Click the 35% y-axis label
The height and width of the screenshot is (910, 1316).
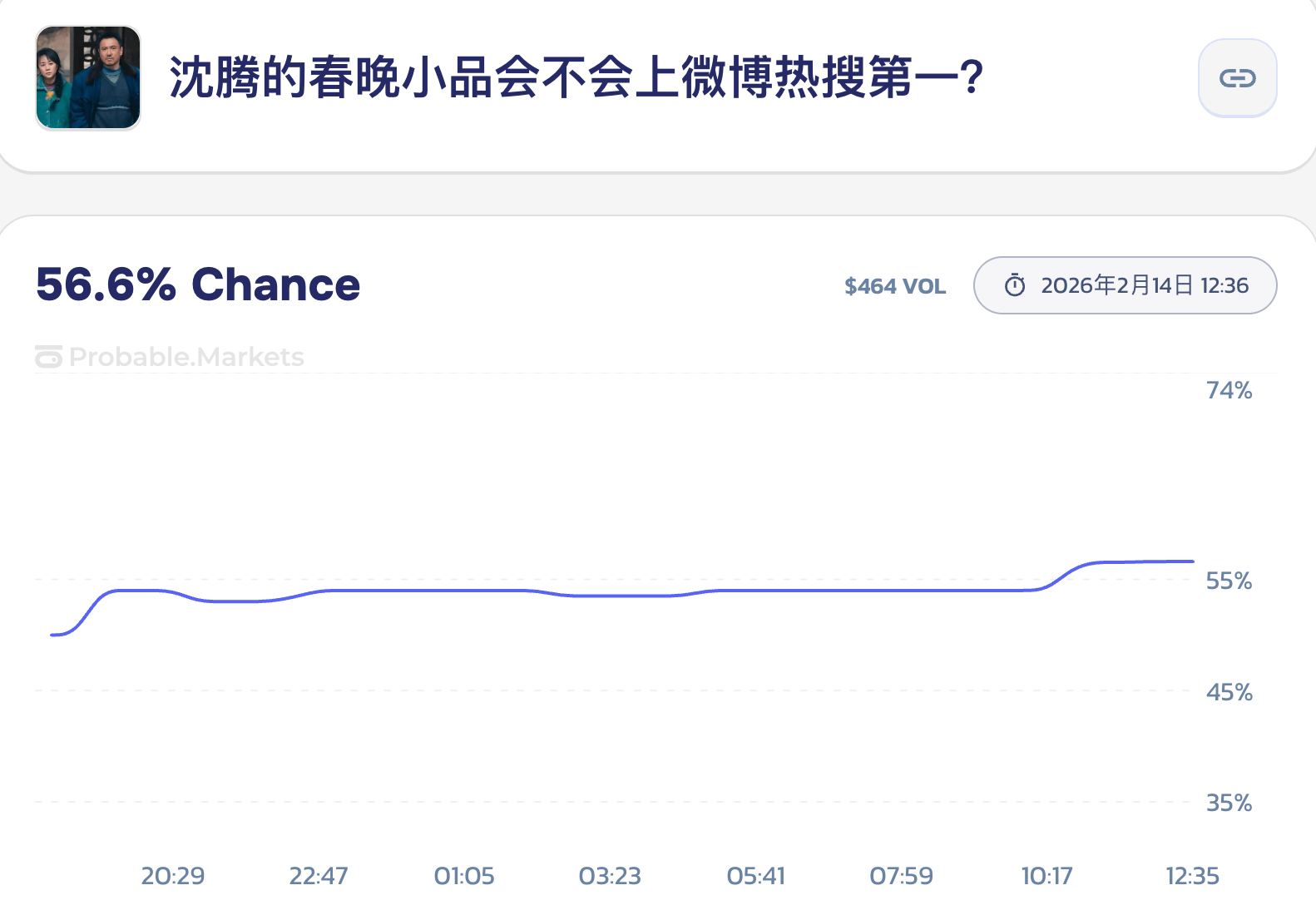(x=1229, y=803)
